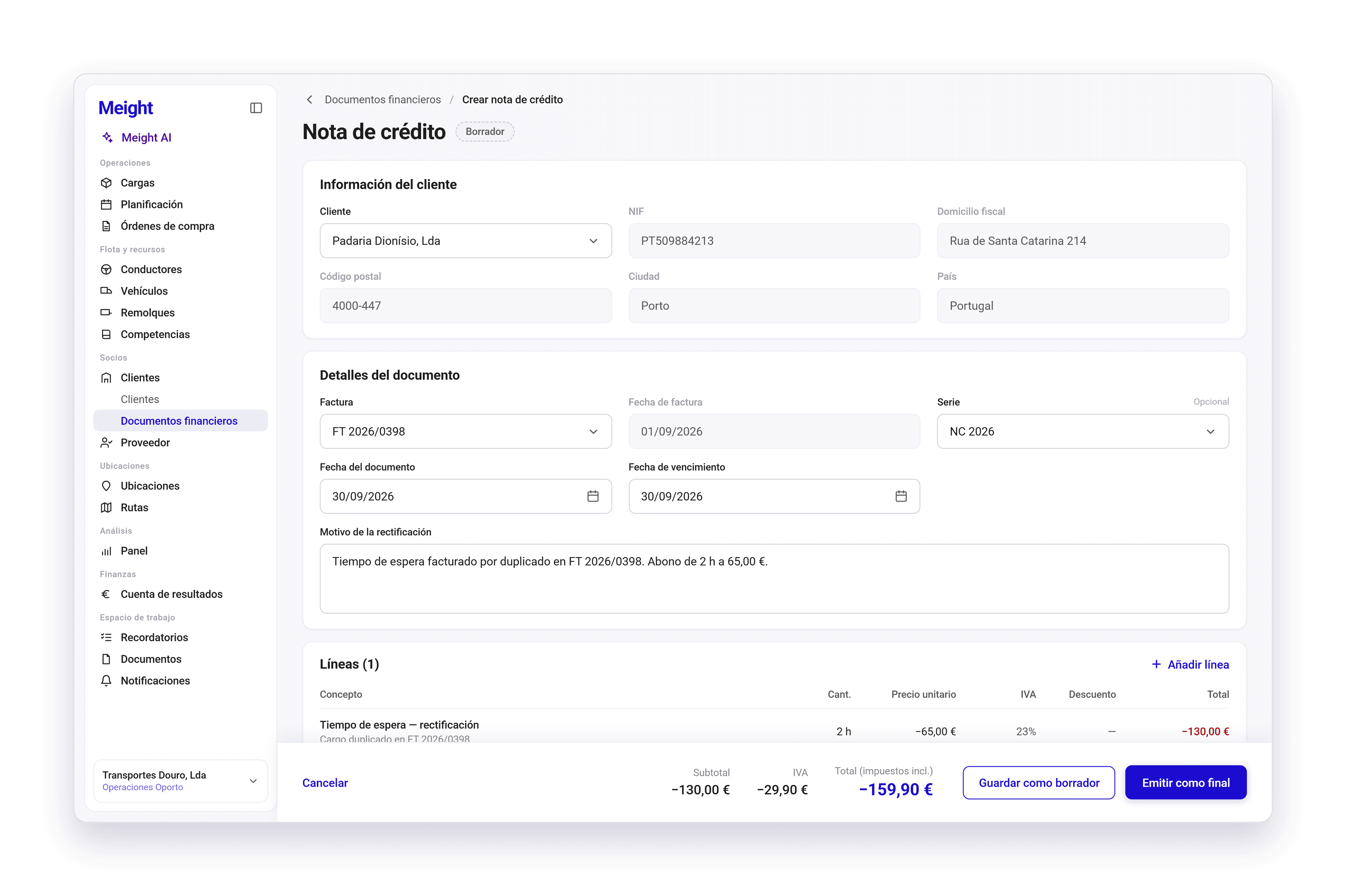Click the Añadir línea link

click(1190, 664)
